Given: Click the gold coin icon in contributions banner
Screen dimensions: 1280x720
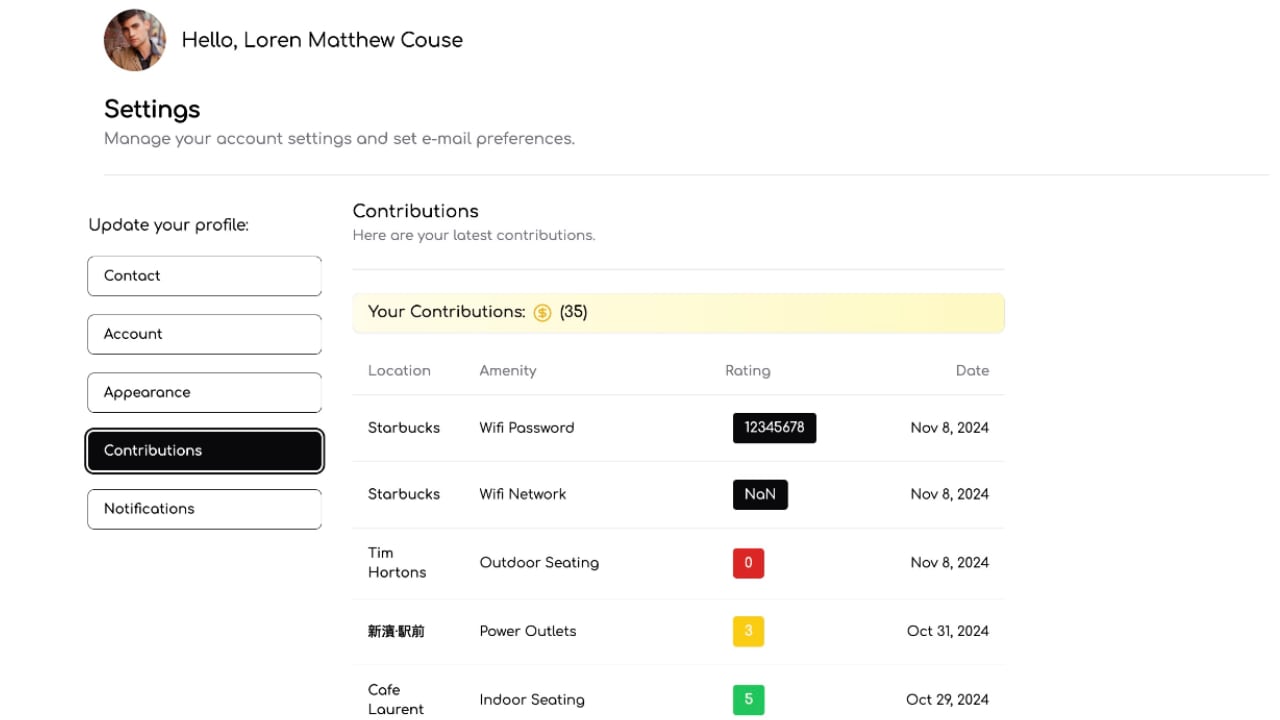Looking at the screenshot, I should tap(542, 313).
